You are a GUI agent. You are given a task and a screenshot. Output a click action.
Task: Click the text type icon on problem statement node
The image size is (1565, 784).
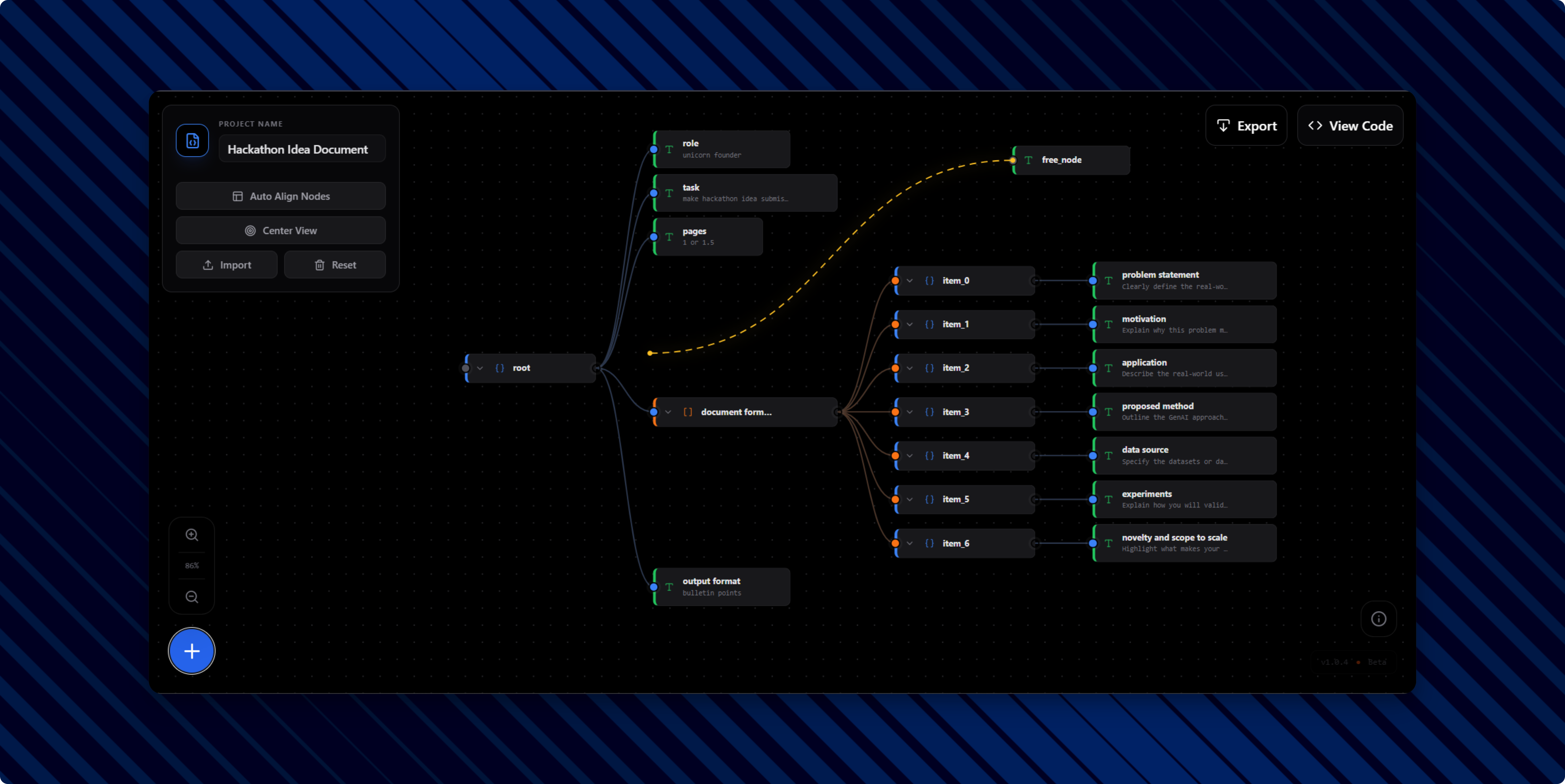(x=1109, y=280)
